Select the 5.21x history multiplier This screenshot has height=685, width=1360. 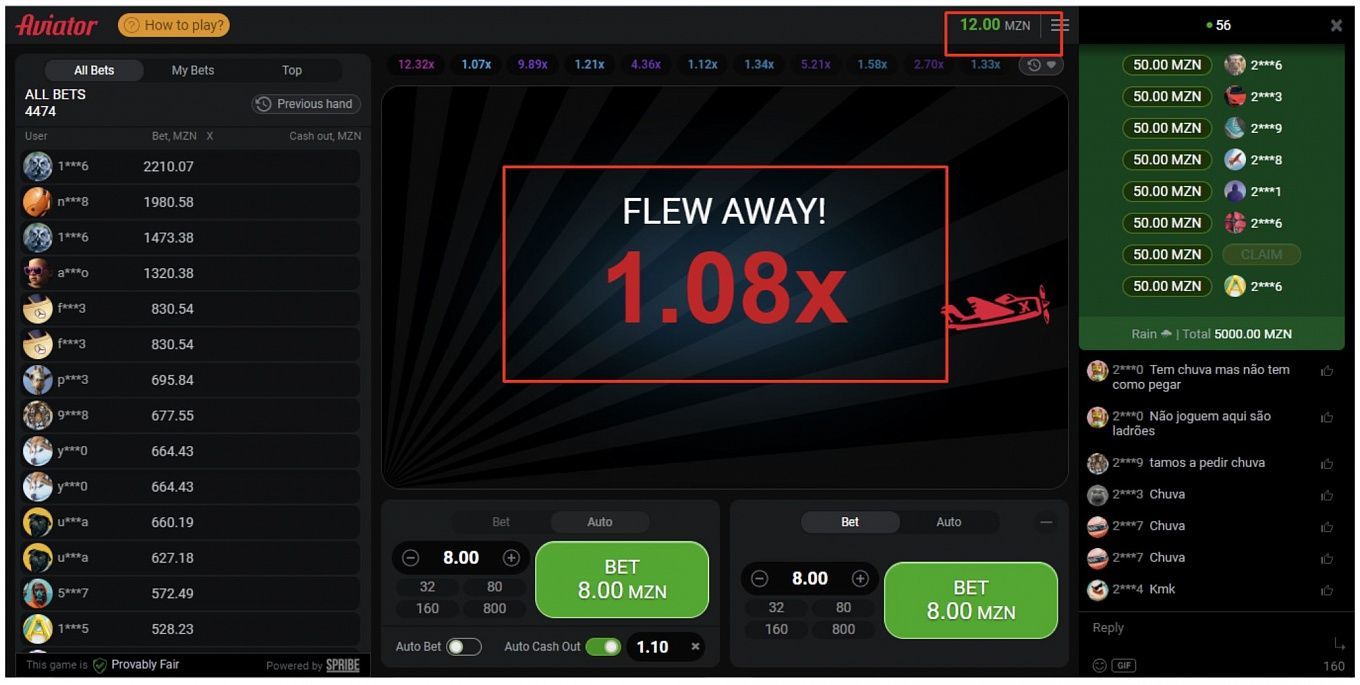[x=815, y=64]
